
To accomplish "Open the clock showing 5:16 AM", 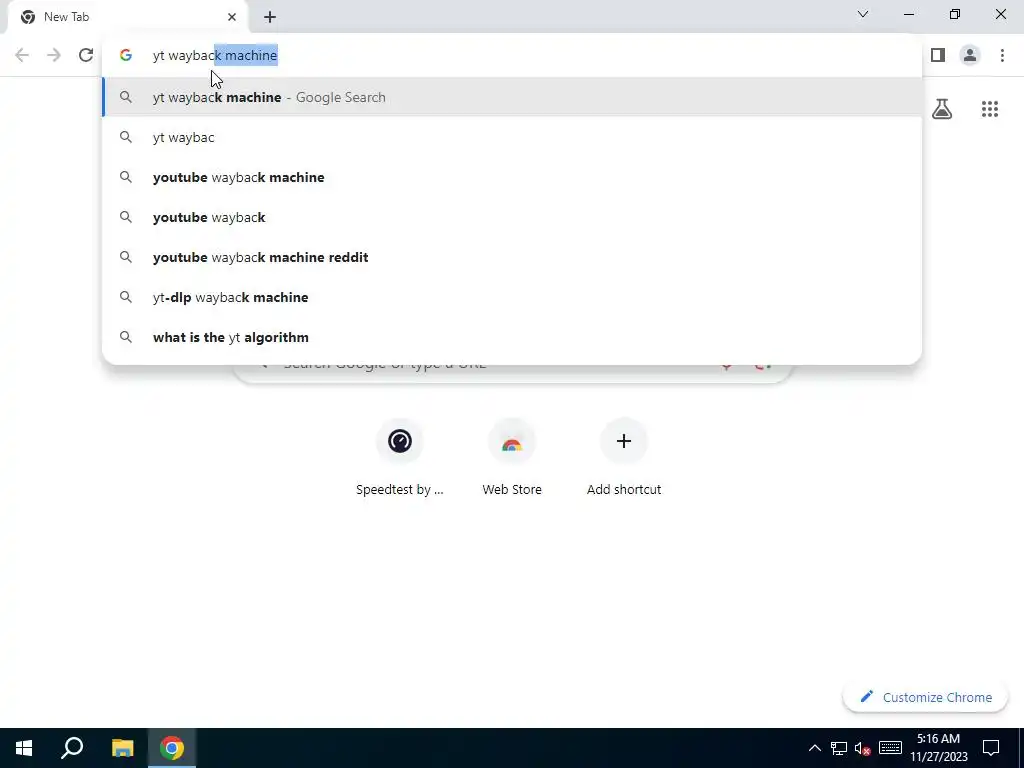I will pyautogui.click(x=938, y=748).
